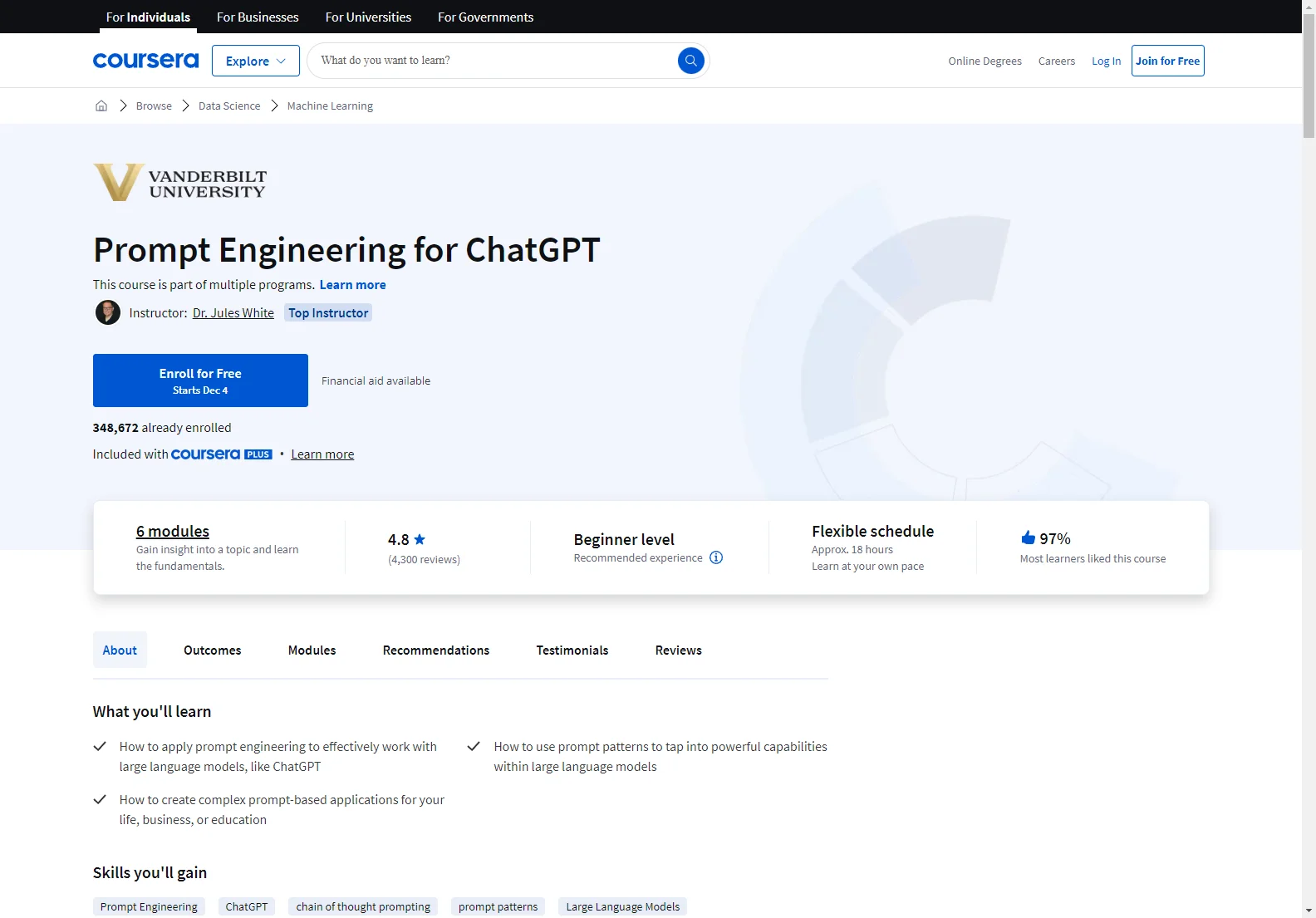Click the scrollbar up arrow

1309,7
